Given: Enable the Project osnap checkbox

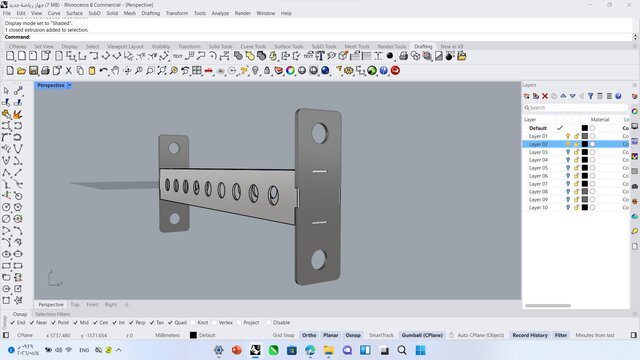Looking at the screenshot, I should point(239,322).
